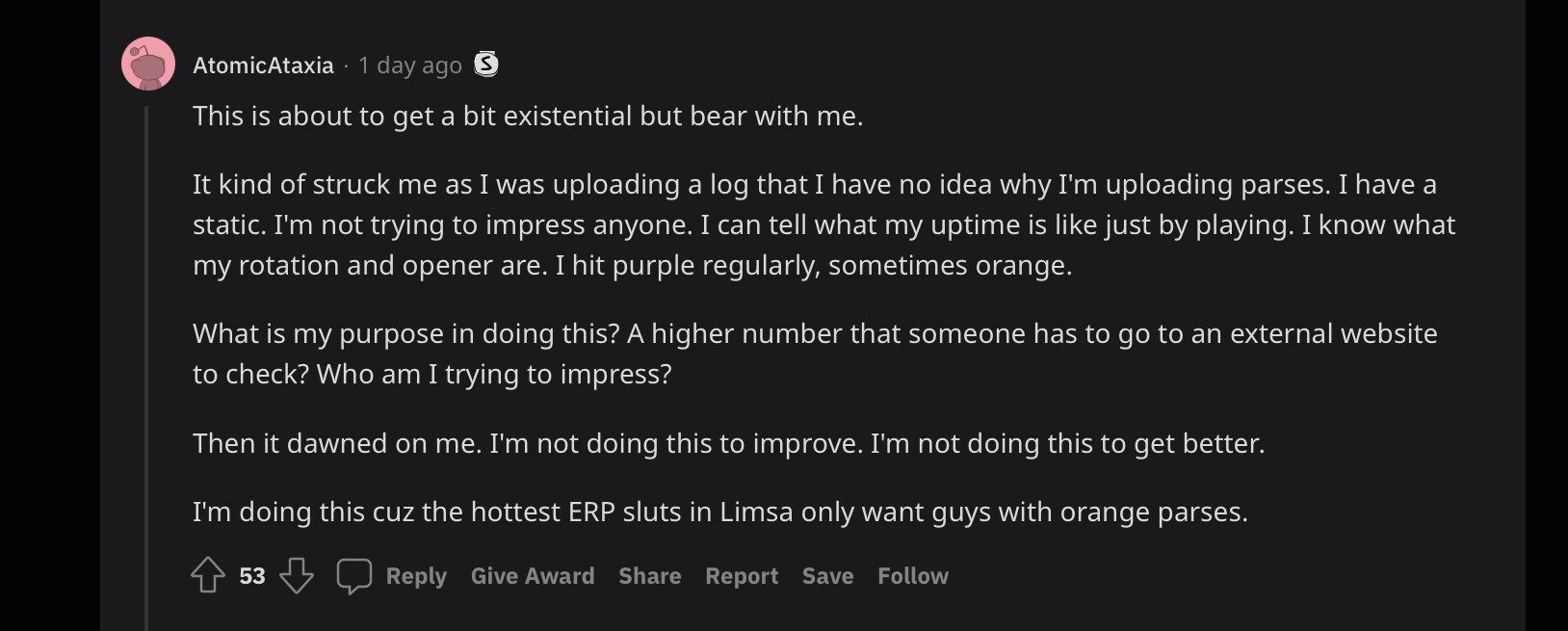
Task: Open the AtomicAtaxia username profile link
Action: pyautogui.click(x=263, y=66)
